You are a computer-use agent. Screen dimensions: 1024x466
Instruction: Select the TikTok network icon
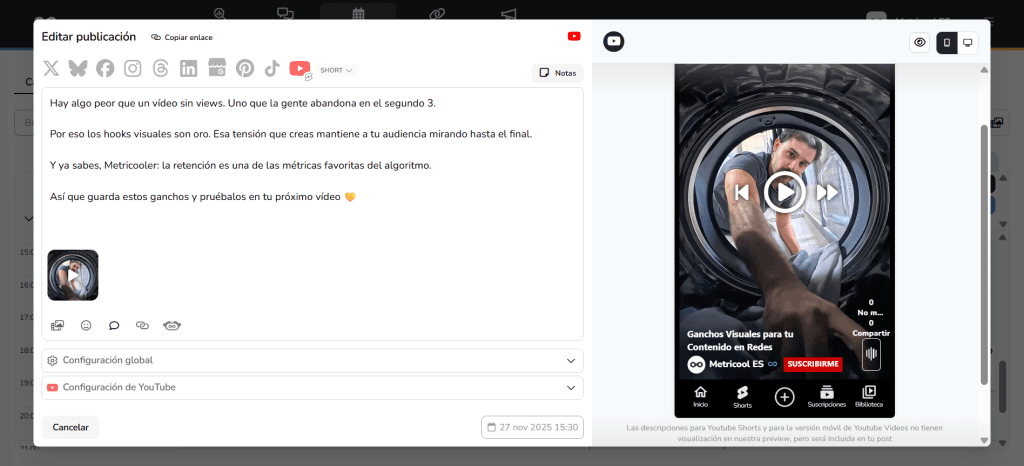pos(272,69)
